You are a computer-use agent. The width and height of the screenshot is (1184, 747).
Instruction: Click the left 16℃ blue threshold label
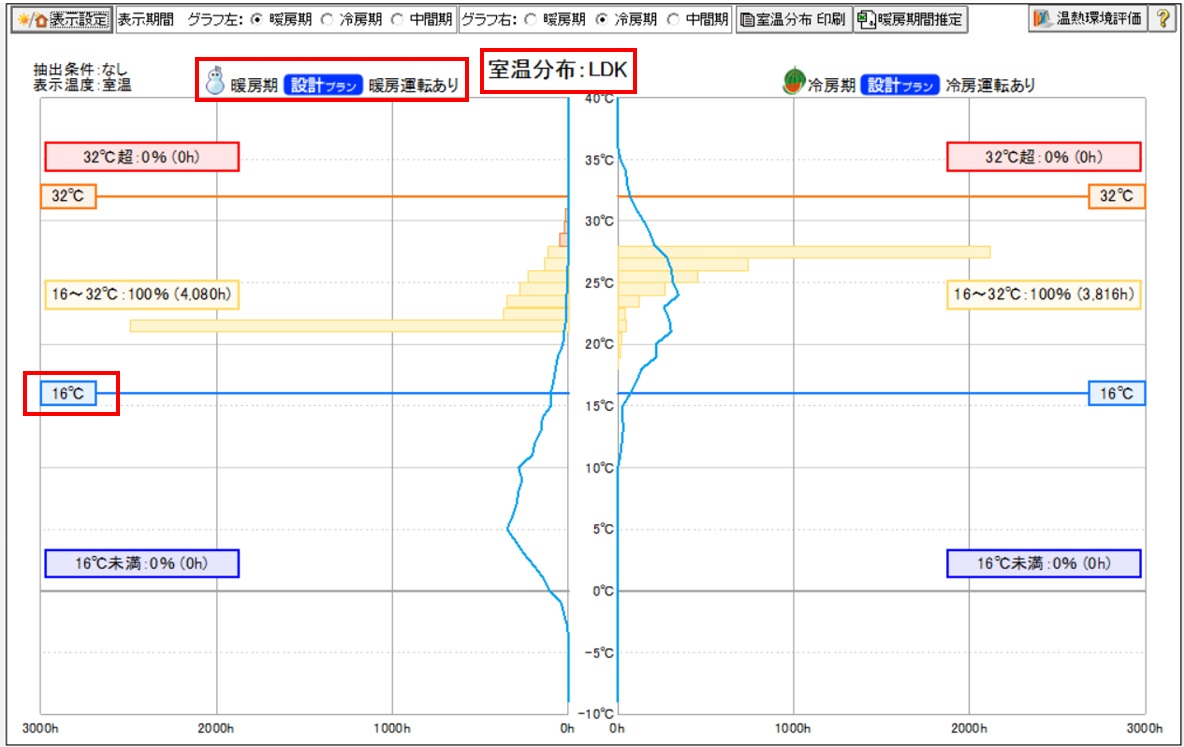tap(69, 394)
